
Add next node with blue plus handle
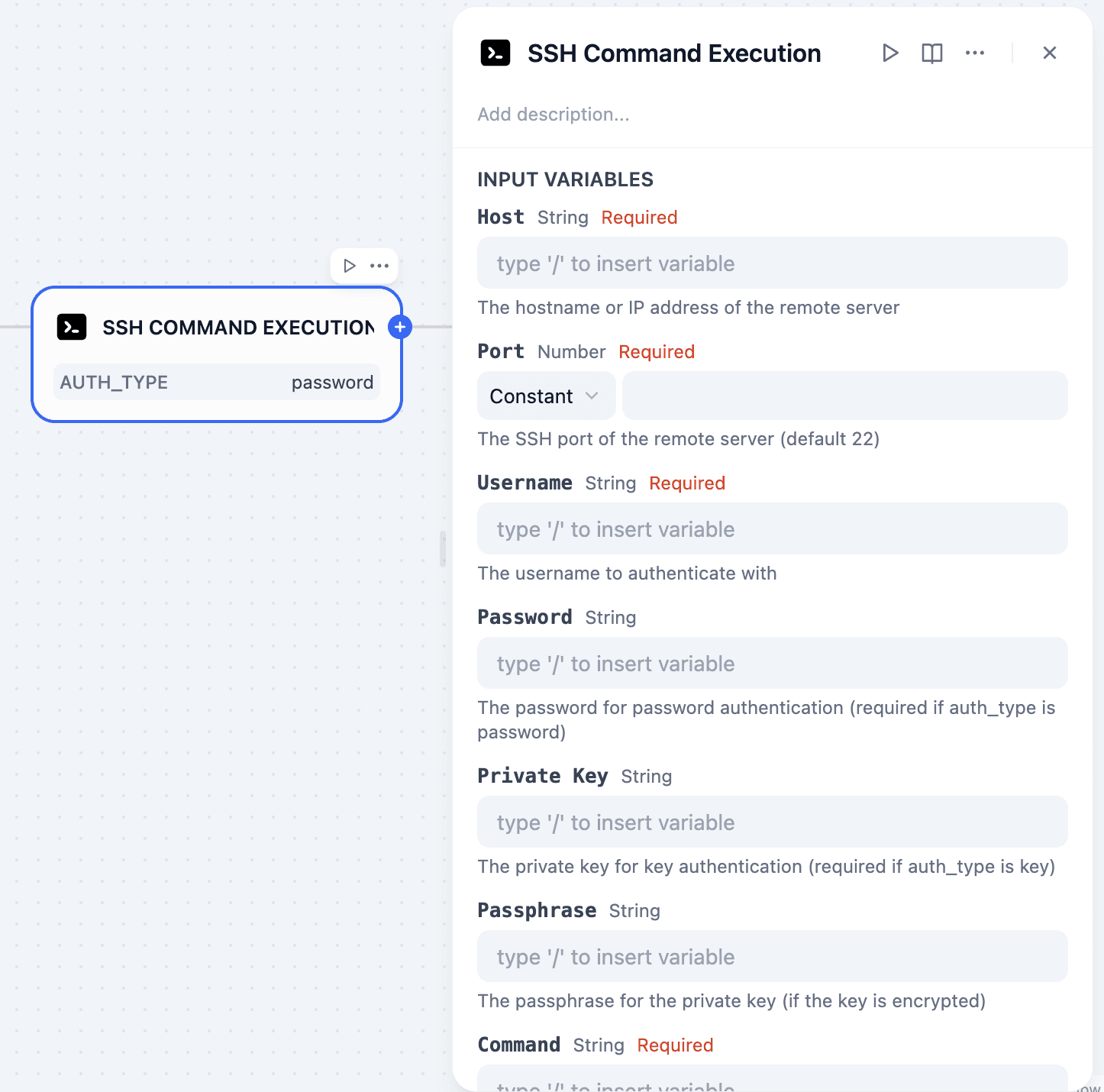400,327
